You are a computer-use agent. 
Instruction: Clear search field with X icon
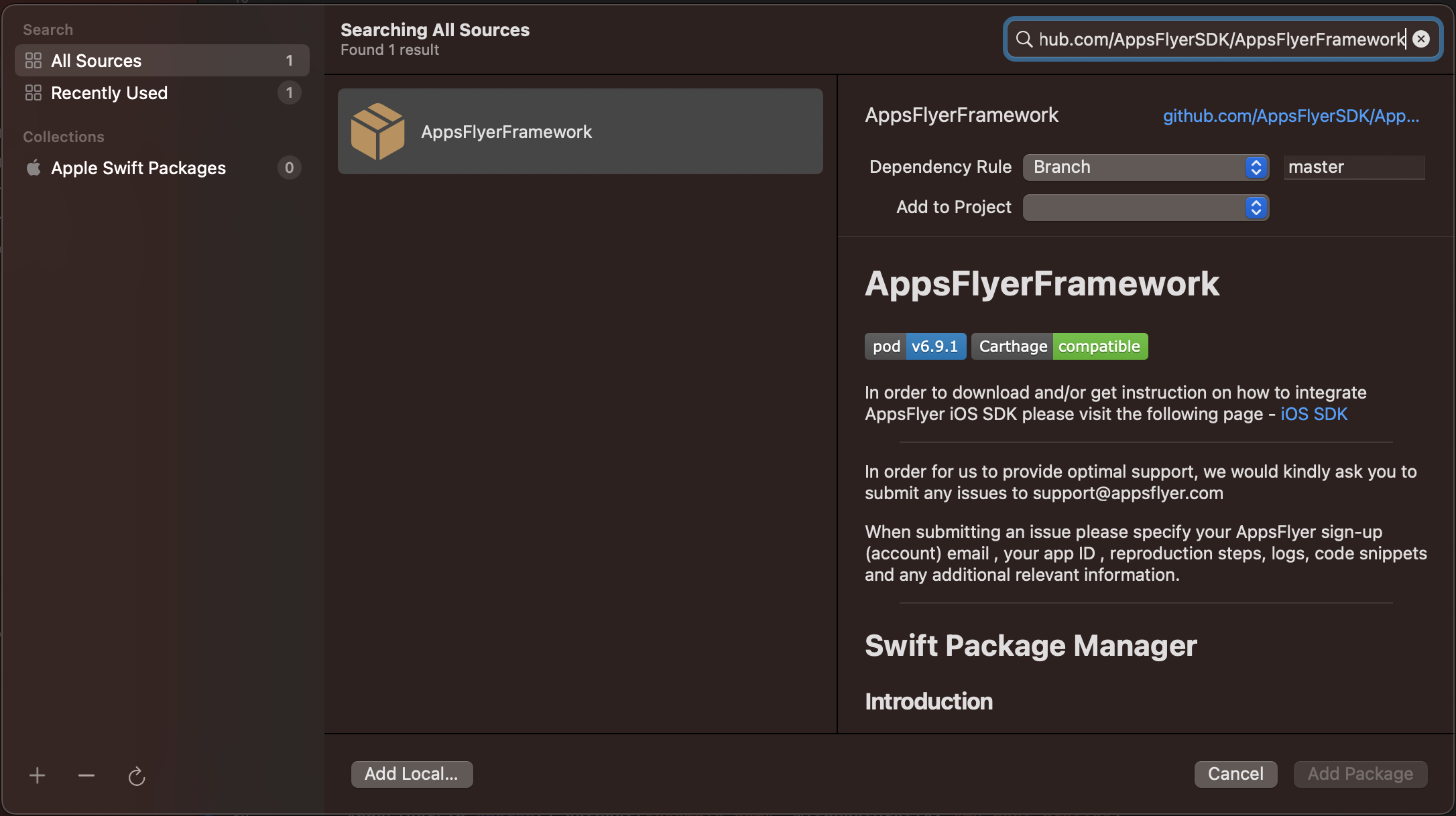coord(1421,39)
